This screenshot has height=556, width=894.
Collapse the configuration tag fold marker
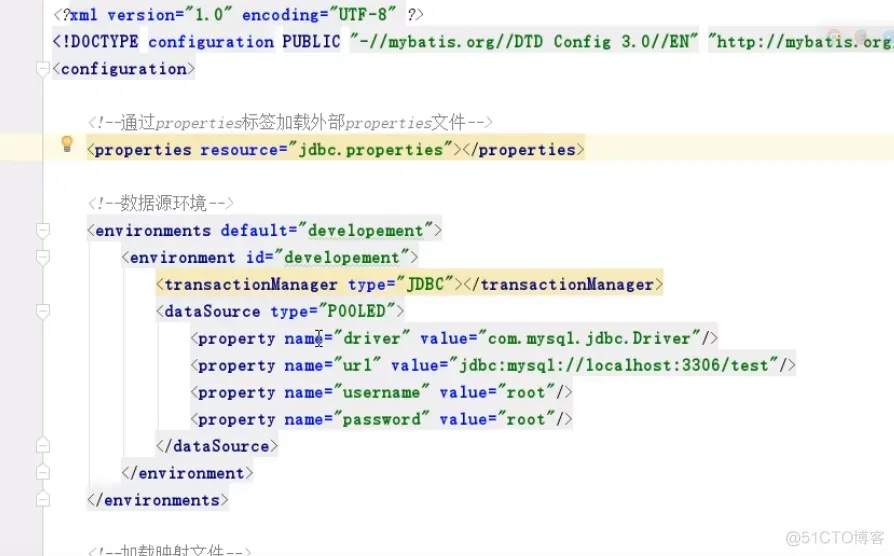pos(43,69)
